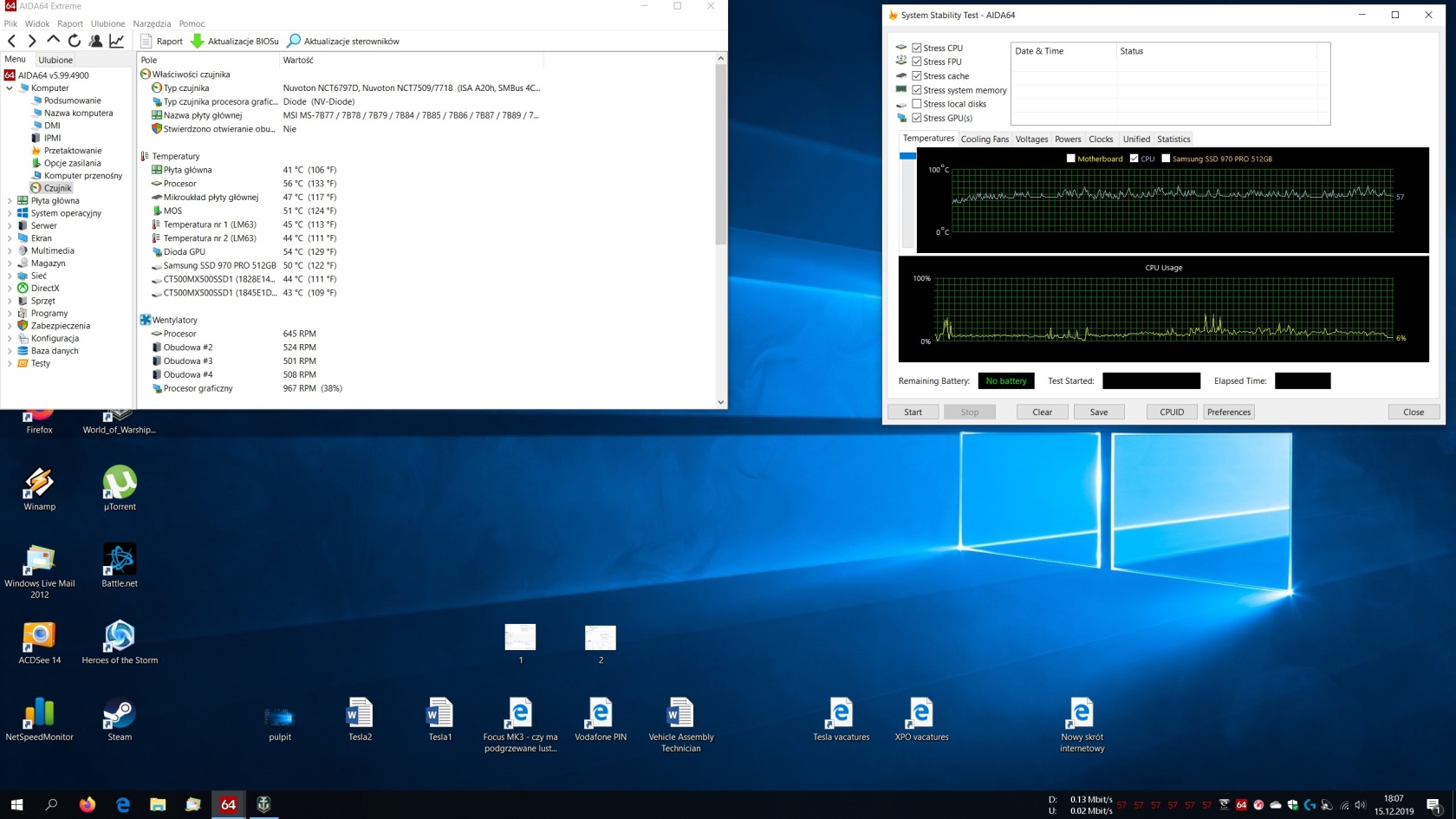Enable Stress local disks checkbox
The width and height of the screenshot is (1456, 819).
917,104
